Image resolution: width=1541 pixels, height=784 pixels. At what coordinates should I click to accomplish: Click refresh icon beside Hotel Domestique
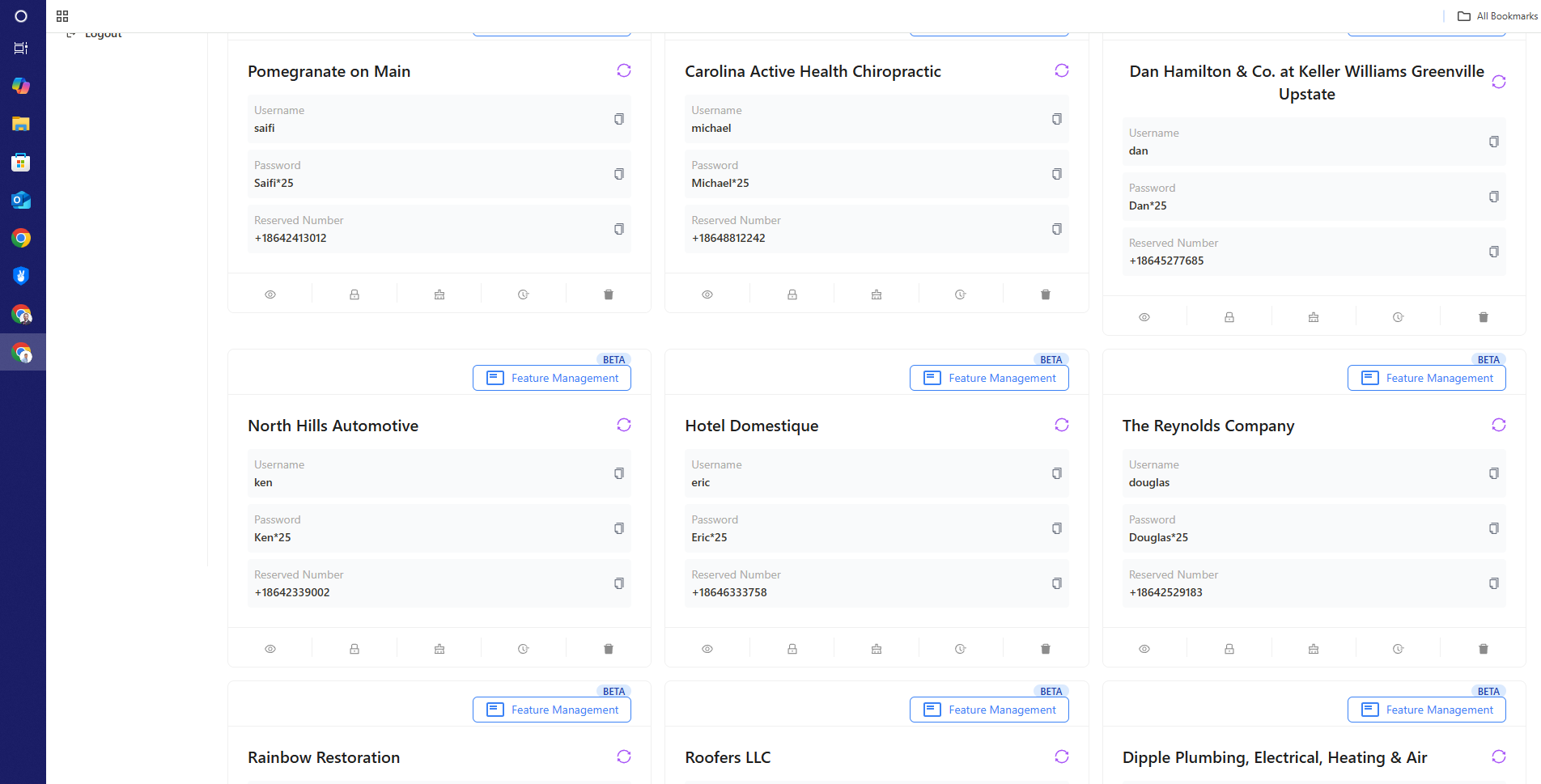pos(1061,425)
